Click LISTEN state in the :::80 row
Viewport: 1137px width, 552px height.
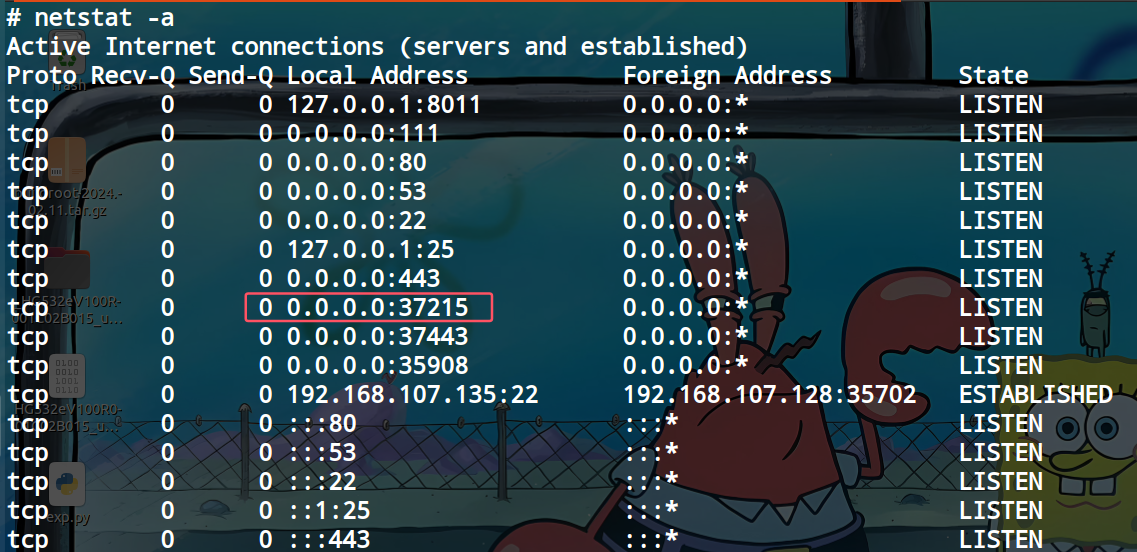point(1001,424)
